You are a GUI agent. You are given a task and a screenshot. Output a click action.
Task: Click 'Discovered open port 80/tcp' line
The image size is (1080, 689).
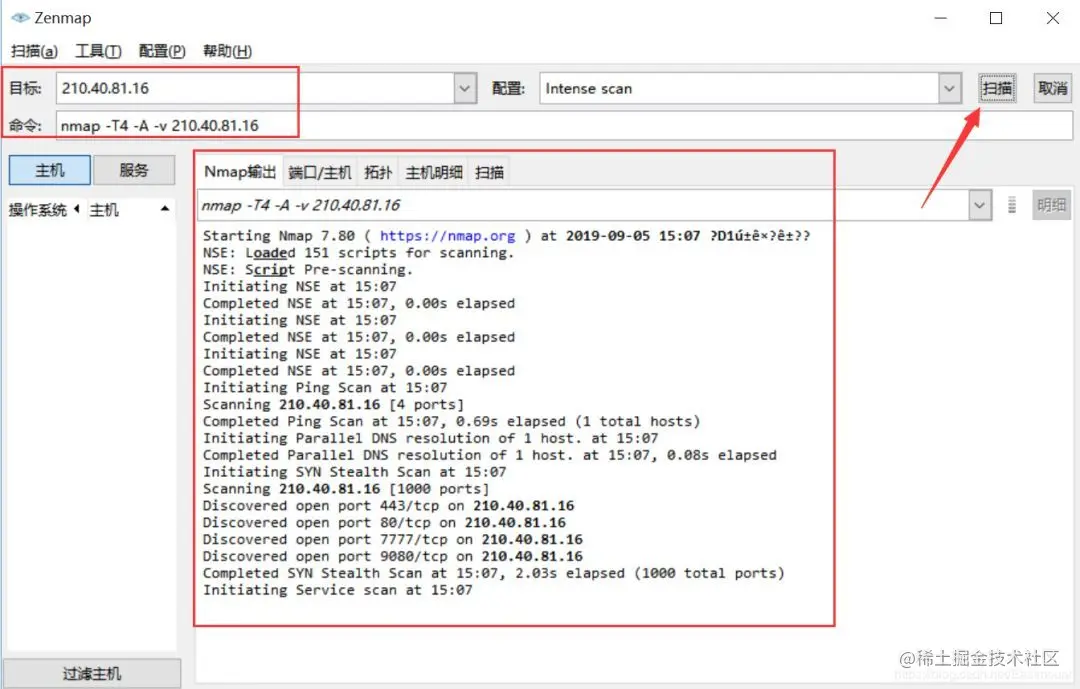coord(384,523)
